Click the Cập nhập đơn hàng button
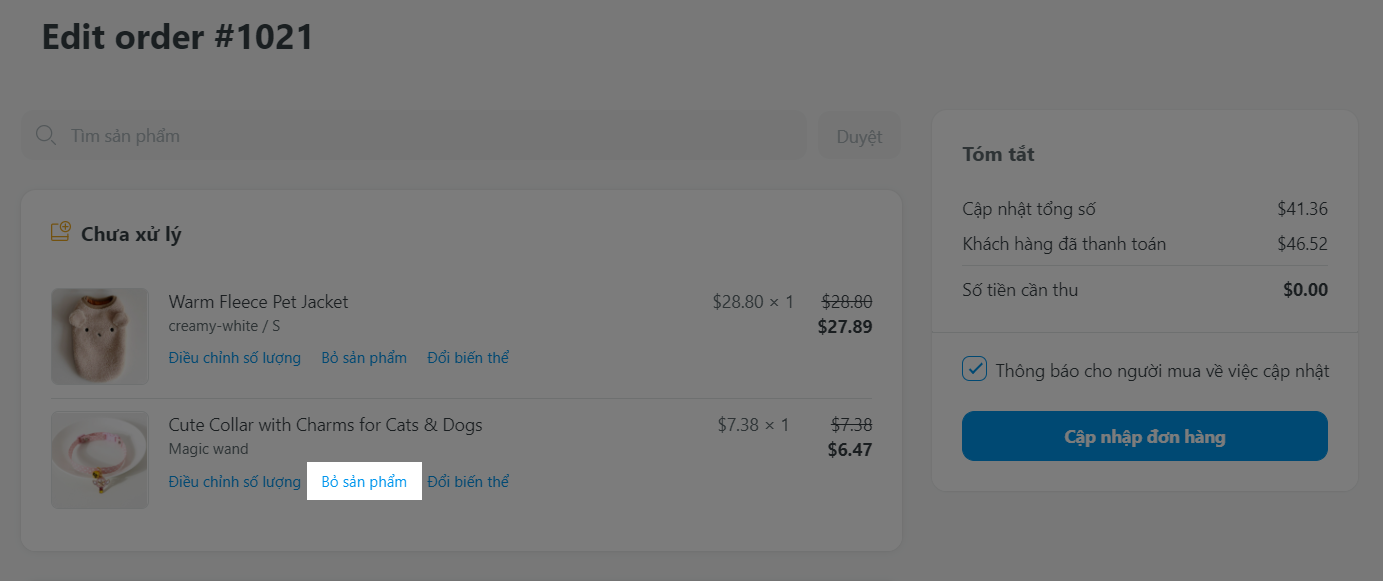The width and height of the screenshot is (1383, 581). click(1144, 436)
